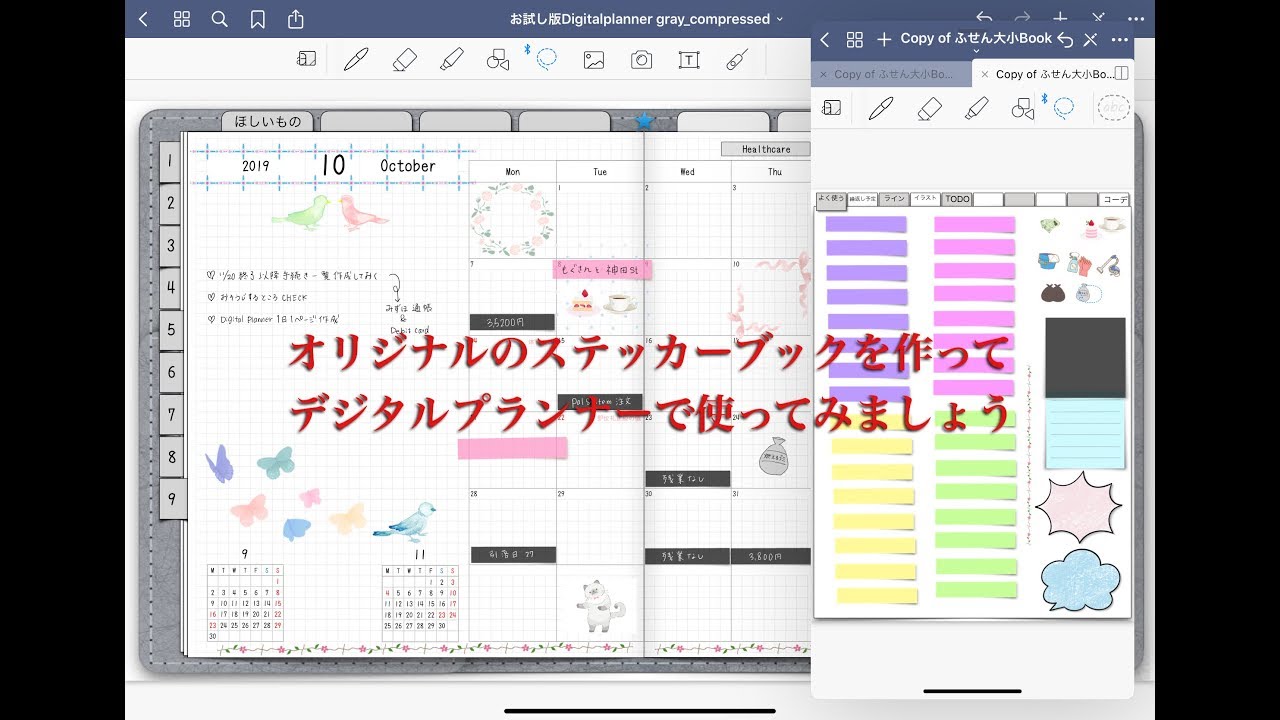Tap the October heading text
Screen dimensions: 1280x720
coord(408,166)
